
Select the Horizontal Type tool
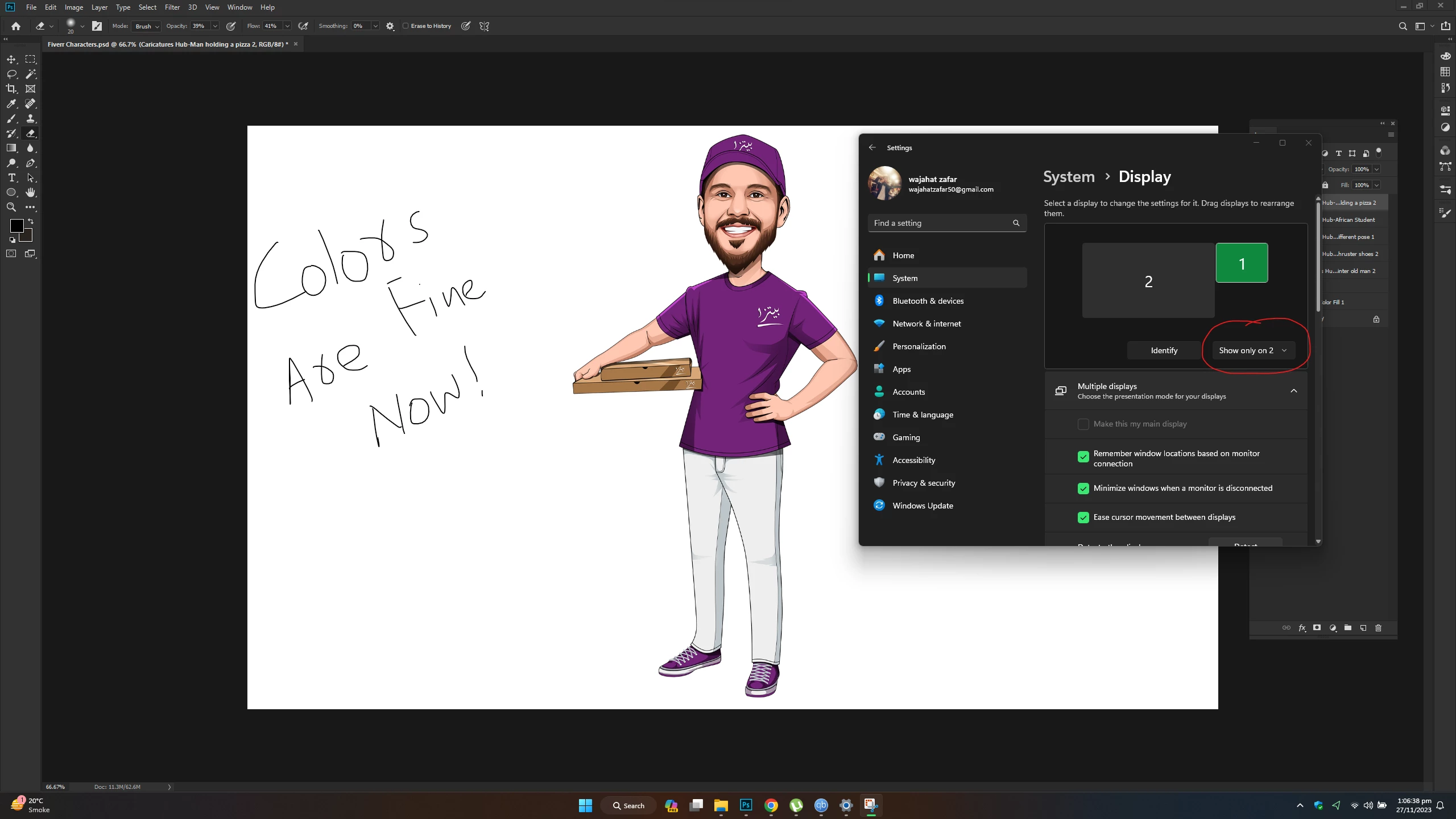click(11, 178)
